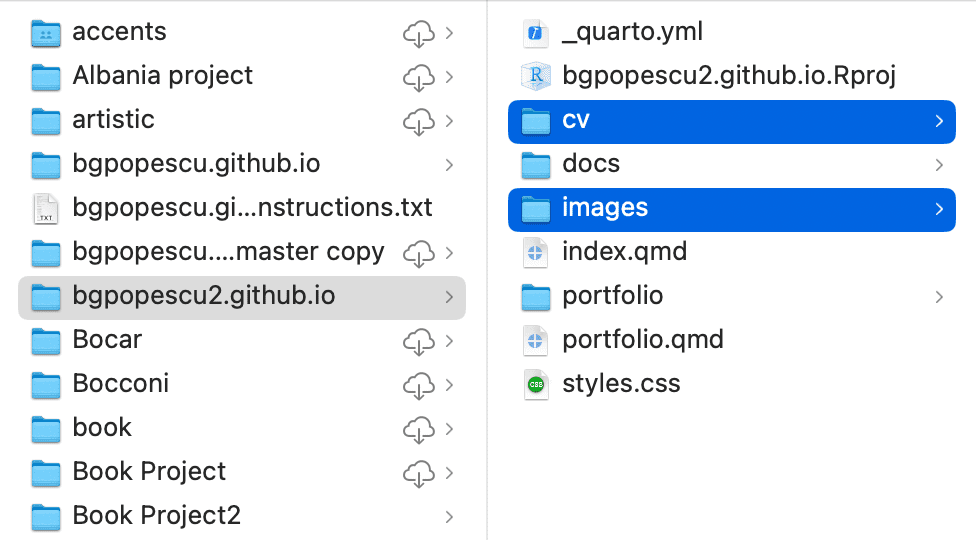Select the Bocar folder
The height and width of the screenshot is (540, 976).
[x=107, y=340]
